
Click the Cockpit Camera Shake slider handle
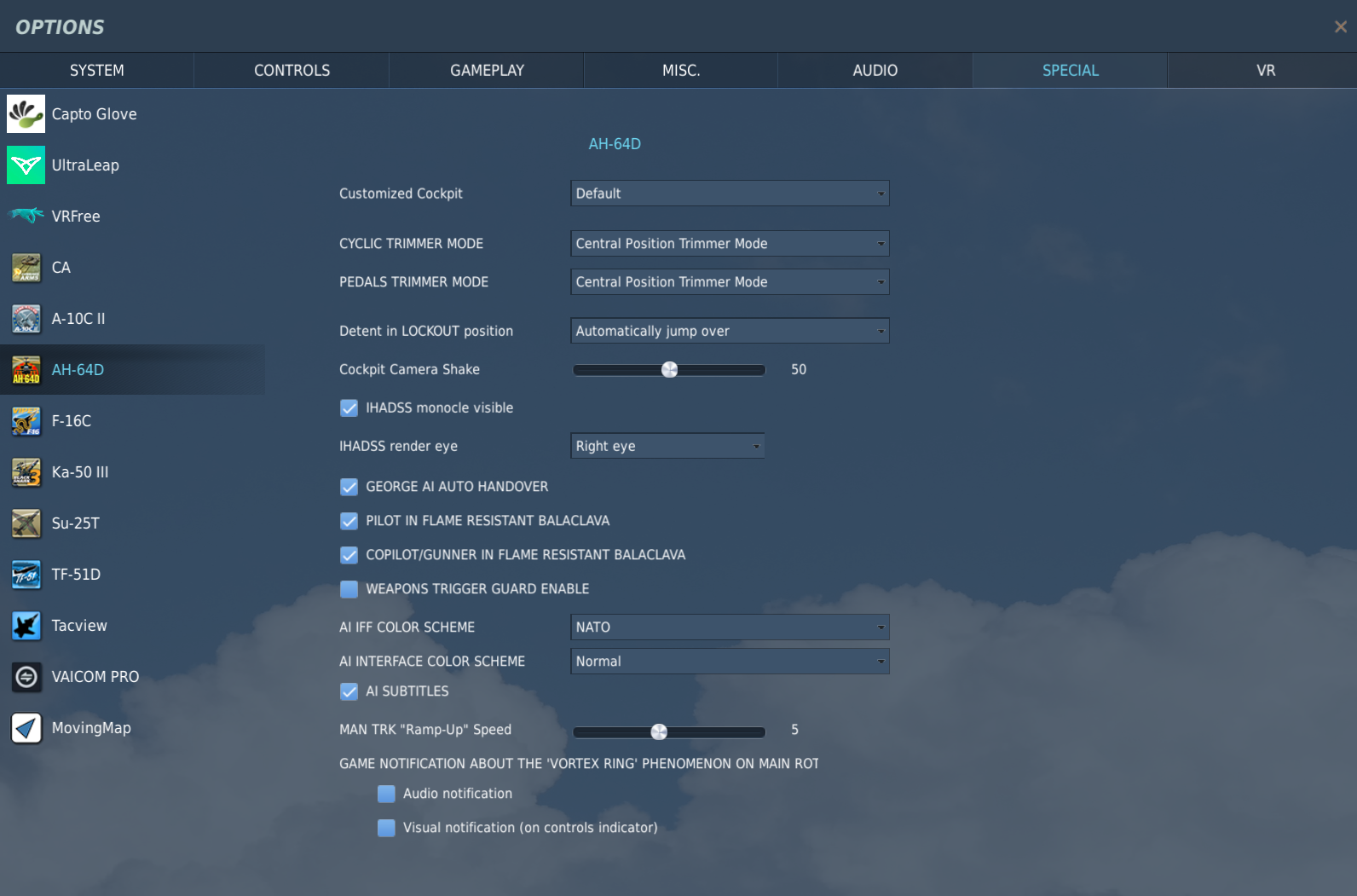coord(670,369)
